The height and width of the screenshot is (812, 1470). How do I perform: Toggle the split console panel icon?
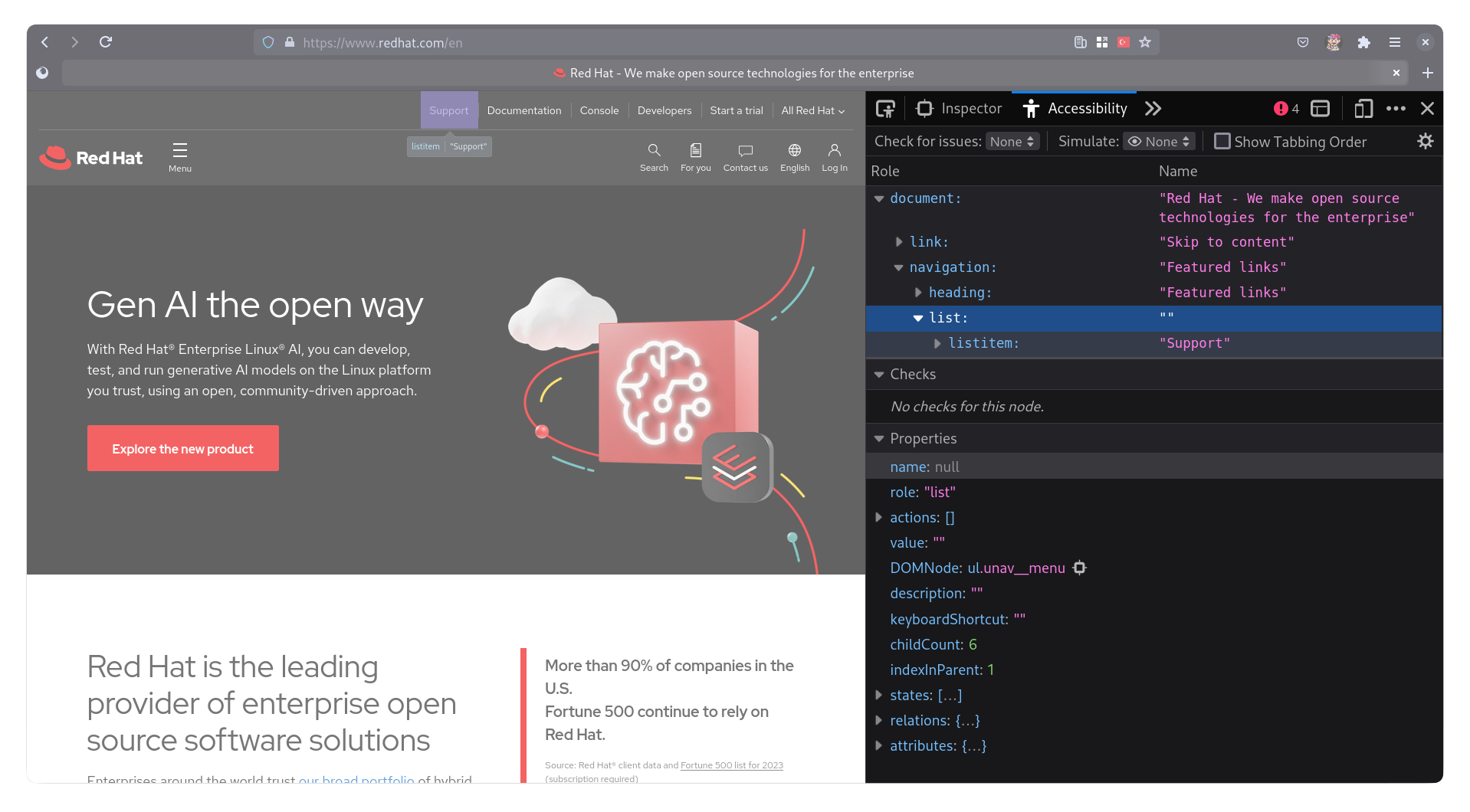click(x=1320, y=108)
